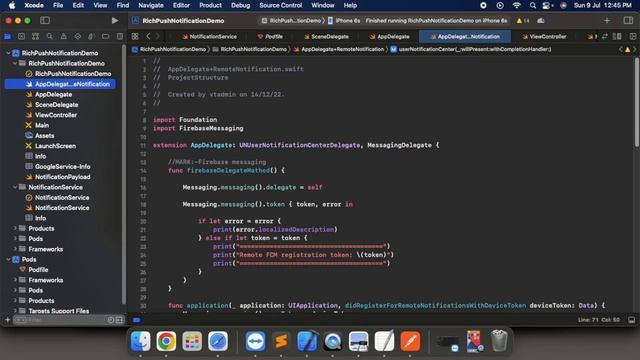The width and height of the screenshot is (640, 360).
Task: Toggle source-control status filter
Action: (x=119, y=320)
